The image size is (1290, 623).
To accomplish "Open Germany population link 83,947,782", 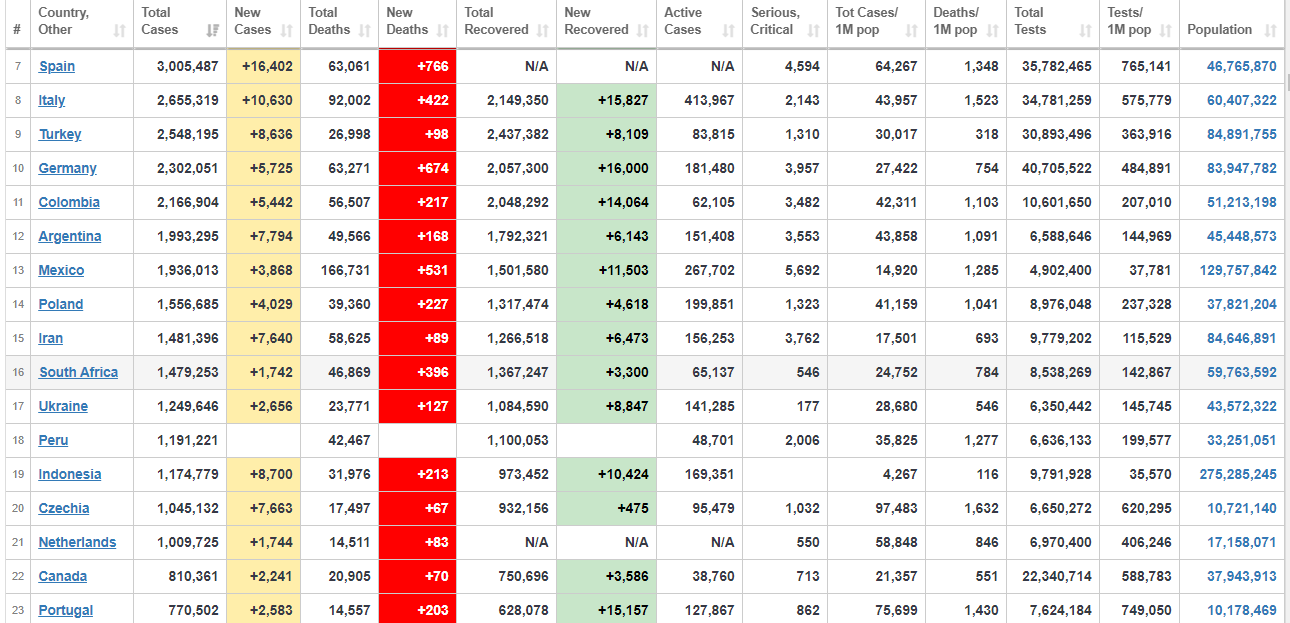I will [x=1242, y=168].
